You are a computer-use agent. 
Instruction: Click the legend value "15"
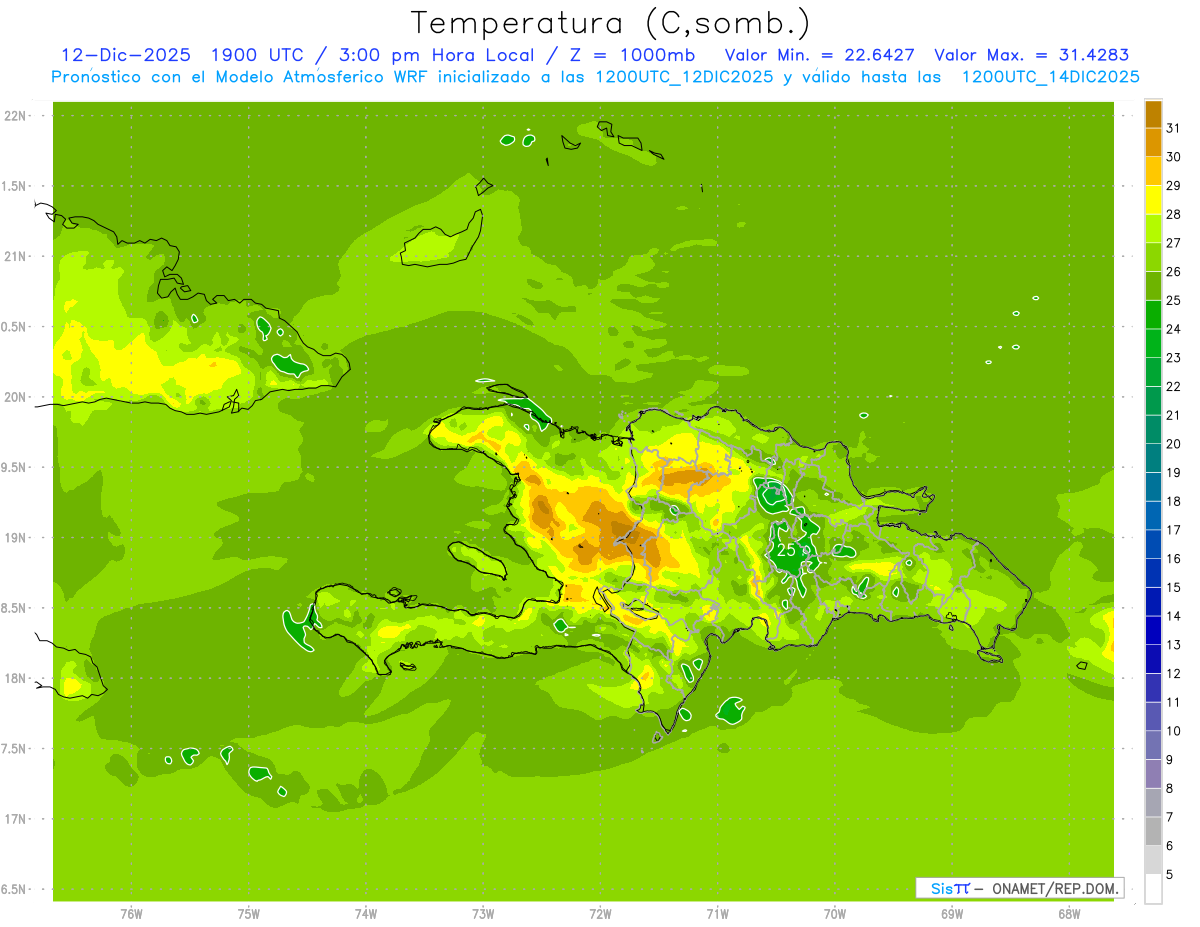tap(1174, 587)
